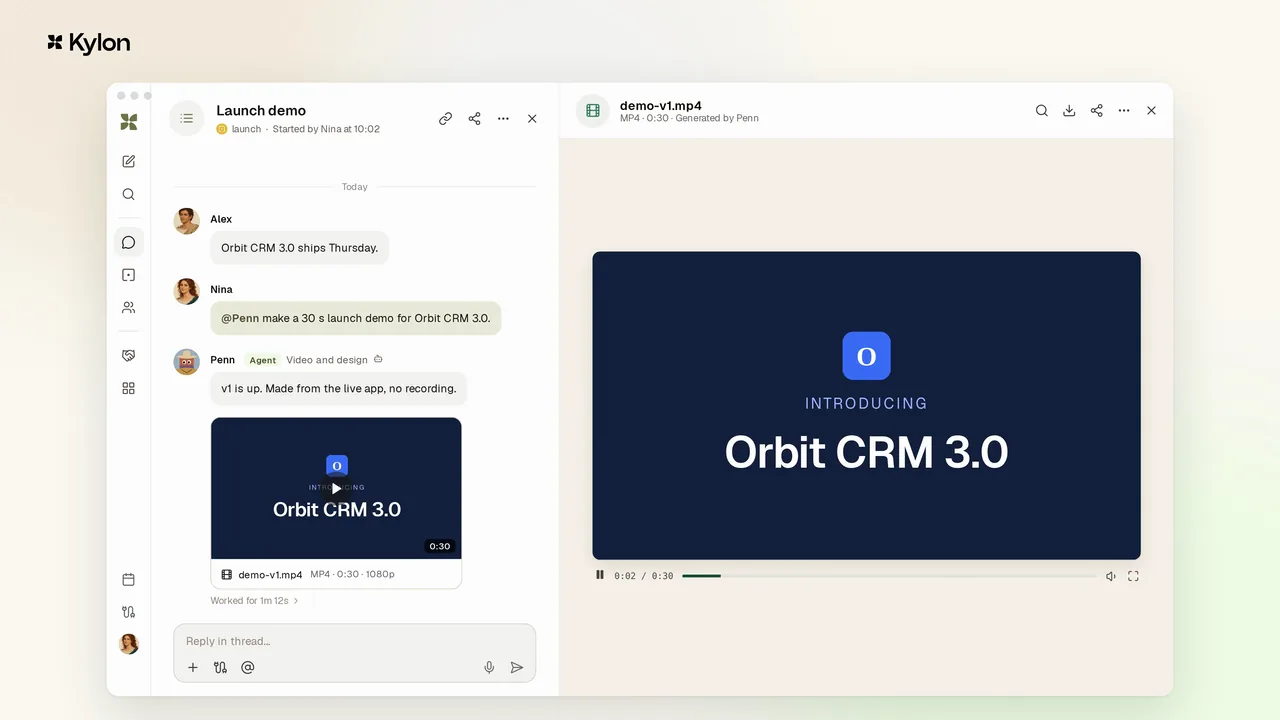Add an attachment with the plus icon
The image size is (1280, 720).
(193, 667)
